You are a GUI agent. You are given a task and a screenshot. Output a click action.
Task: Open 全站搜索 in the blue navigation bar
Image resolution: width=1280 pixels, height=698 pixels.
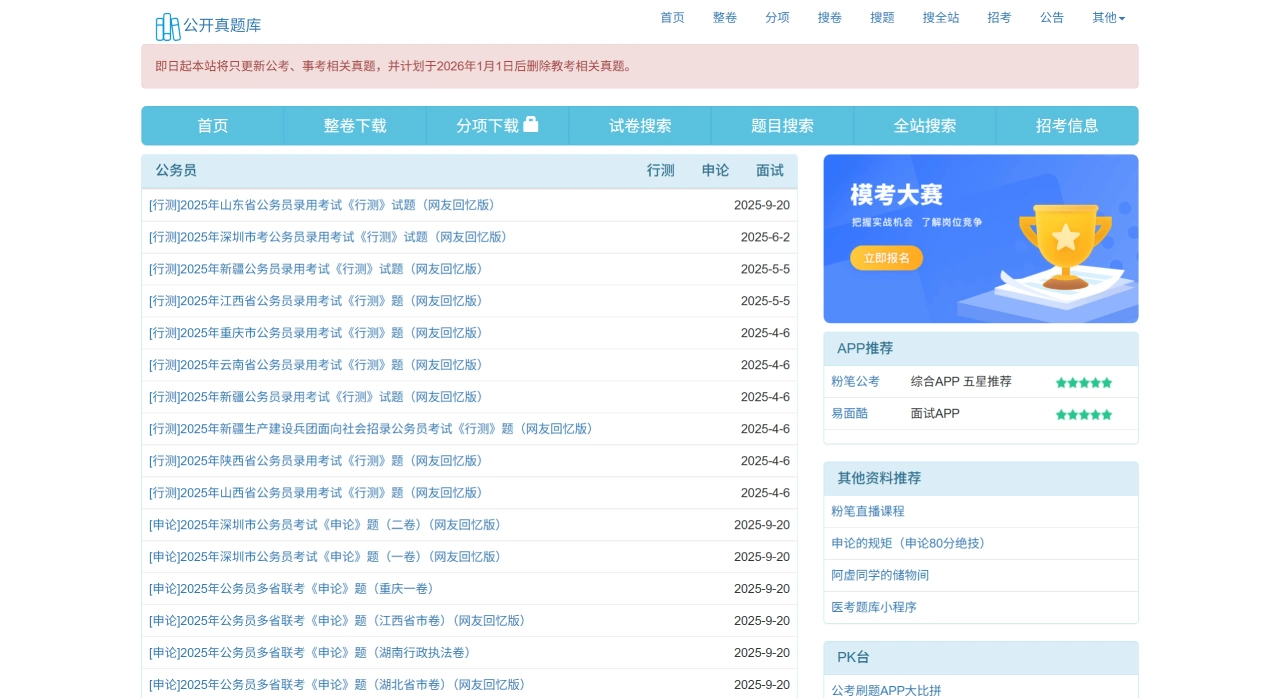[x=925, y=126]
